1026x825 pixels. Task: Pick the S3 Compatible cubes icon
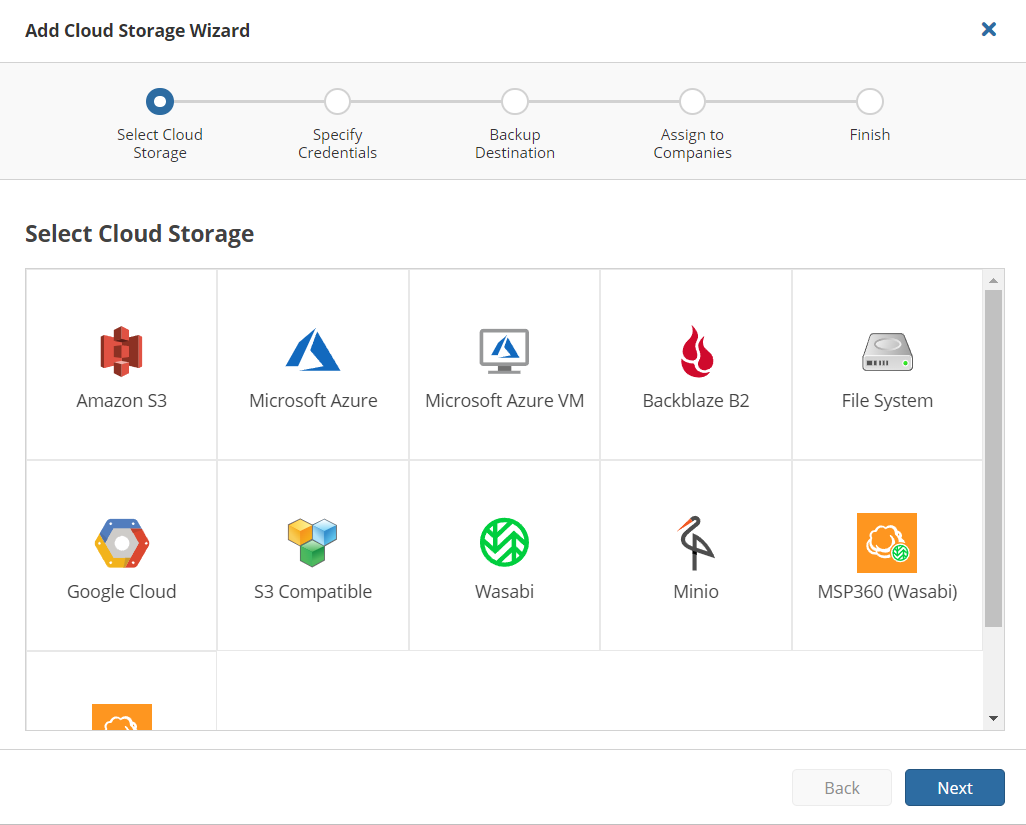click(313, 543)
